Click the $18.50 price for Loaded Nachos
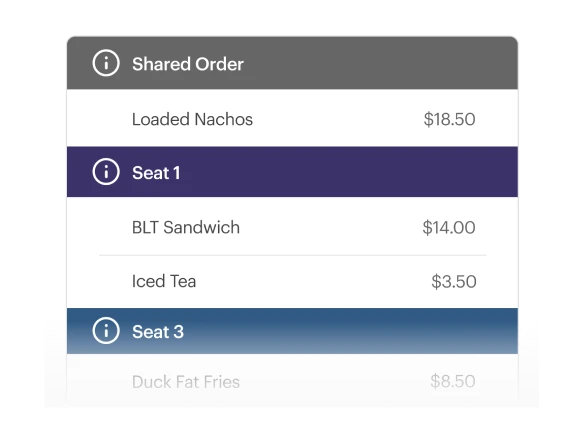 click(x=449, y=119)
